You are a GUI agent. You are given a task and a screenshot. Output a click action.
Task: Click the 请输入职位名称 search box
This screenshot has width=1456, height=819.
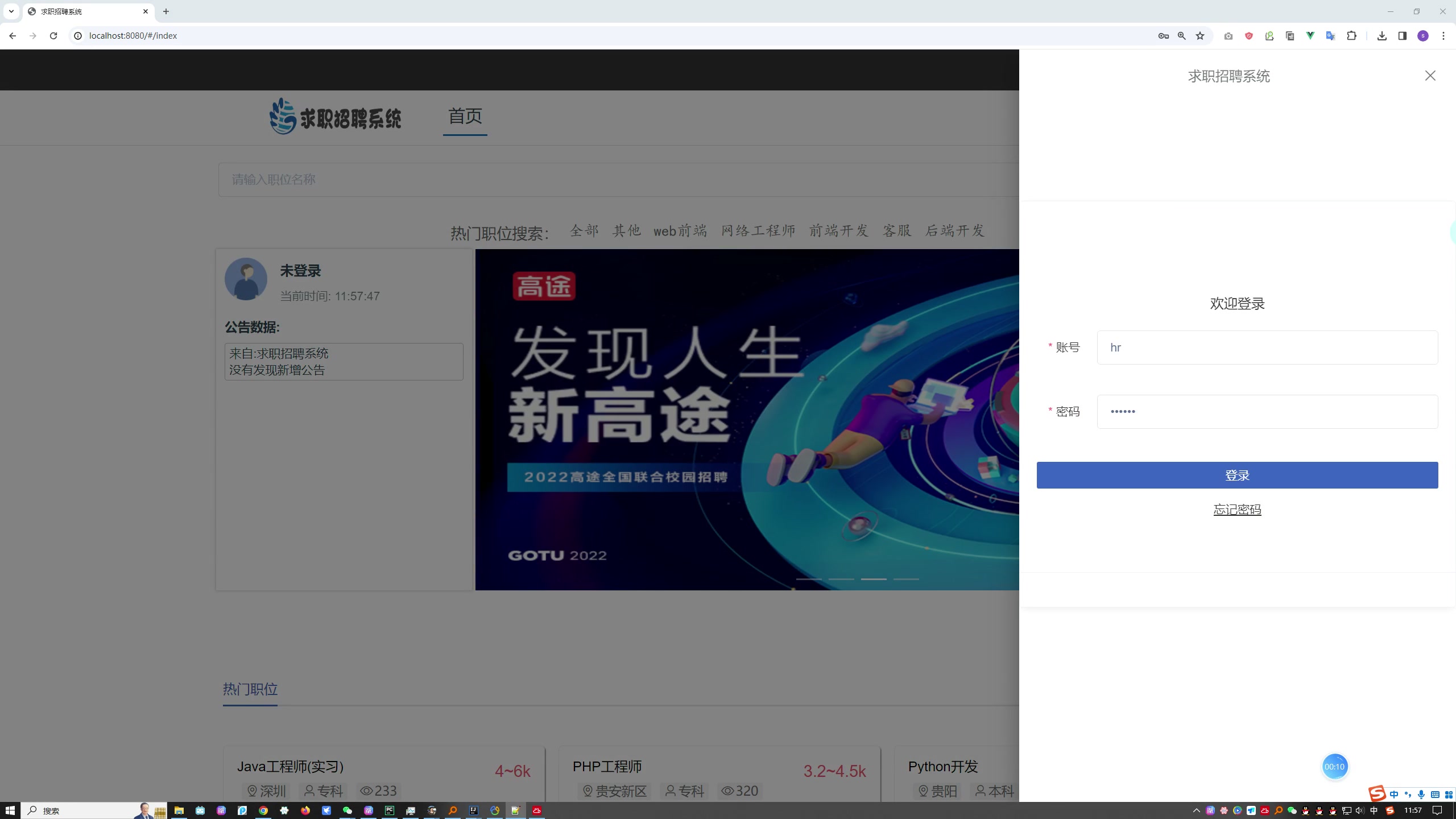(618, 180)
